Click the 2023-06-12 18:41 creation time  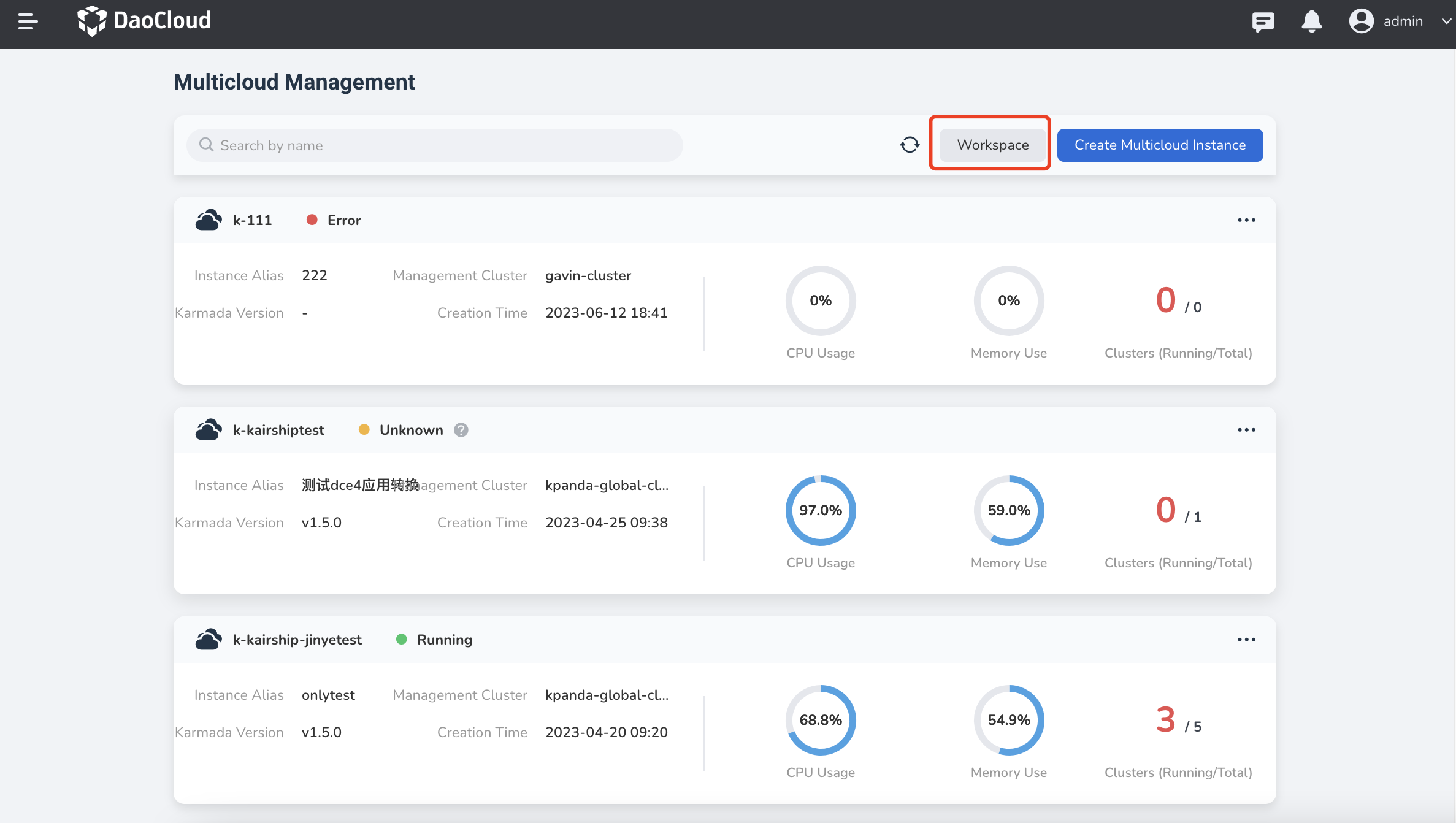(607, 313)
